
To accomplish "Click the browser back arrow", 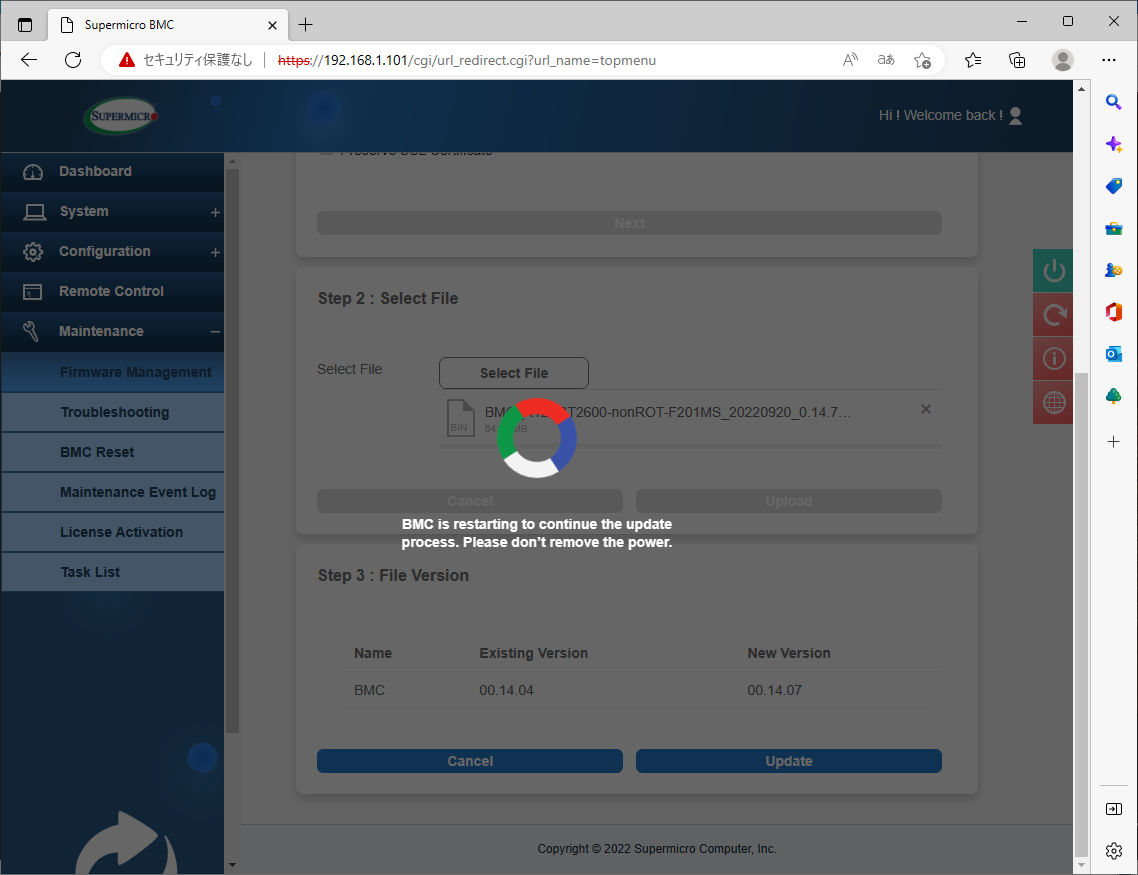I will click(x=29, y=60).
